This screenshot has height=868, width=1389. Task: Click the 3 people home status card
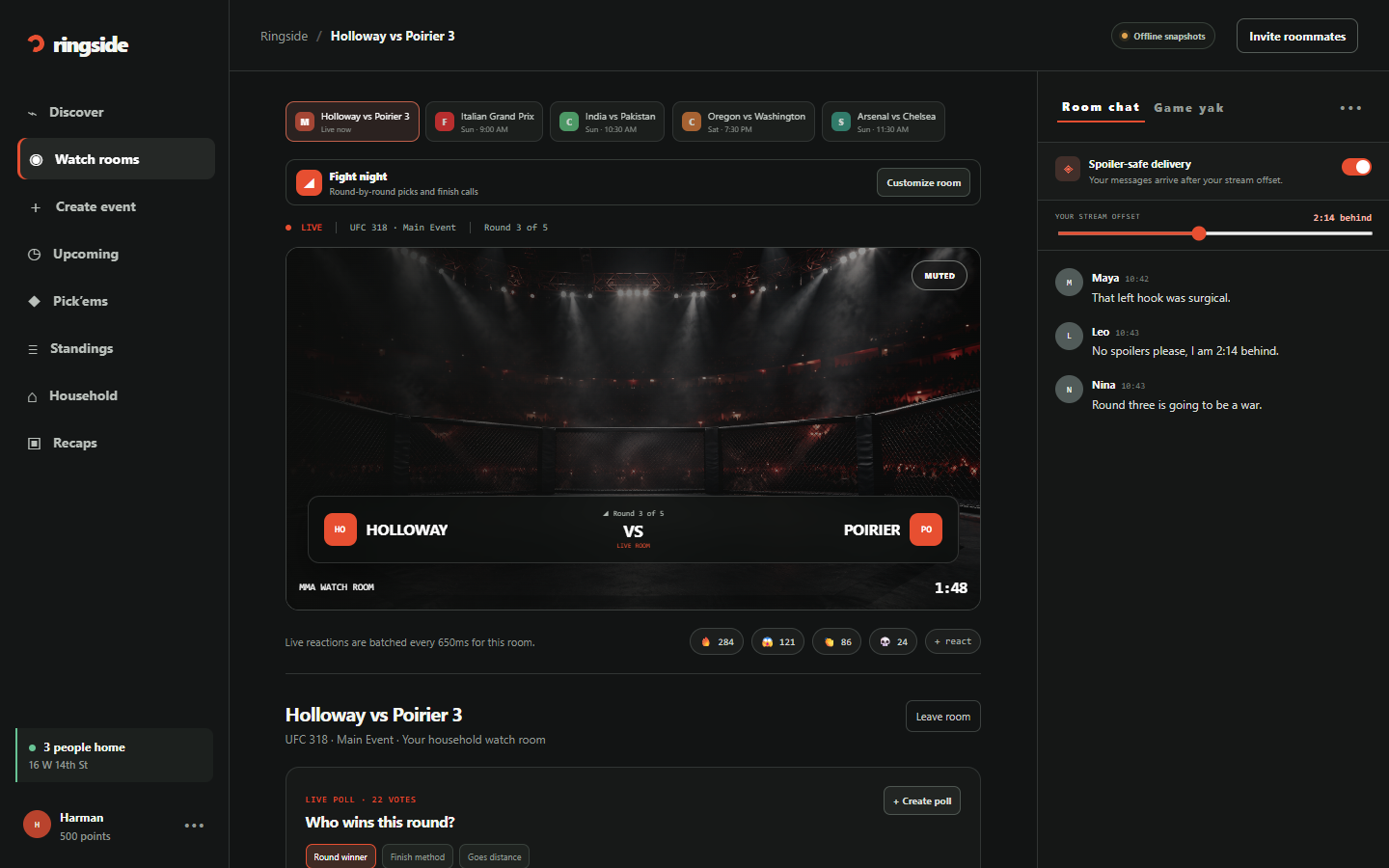coord(115,755)
